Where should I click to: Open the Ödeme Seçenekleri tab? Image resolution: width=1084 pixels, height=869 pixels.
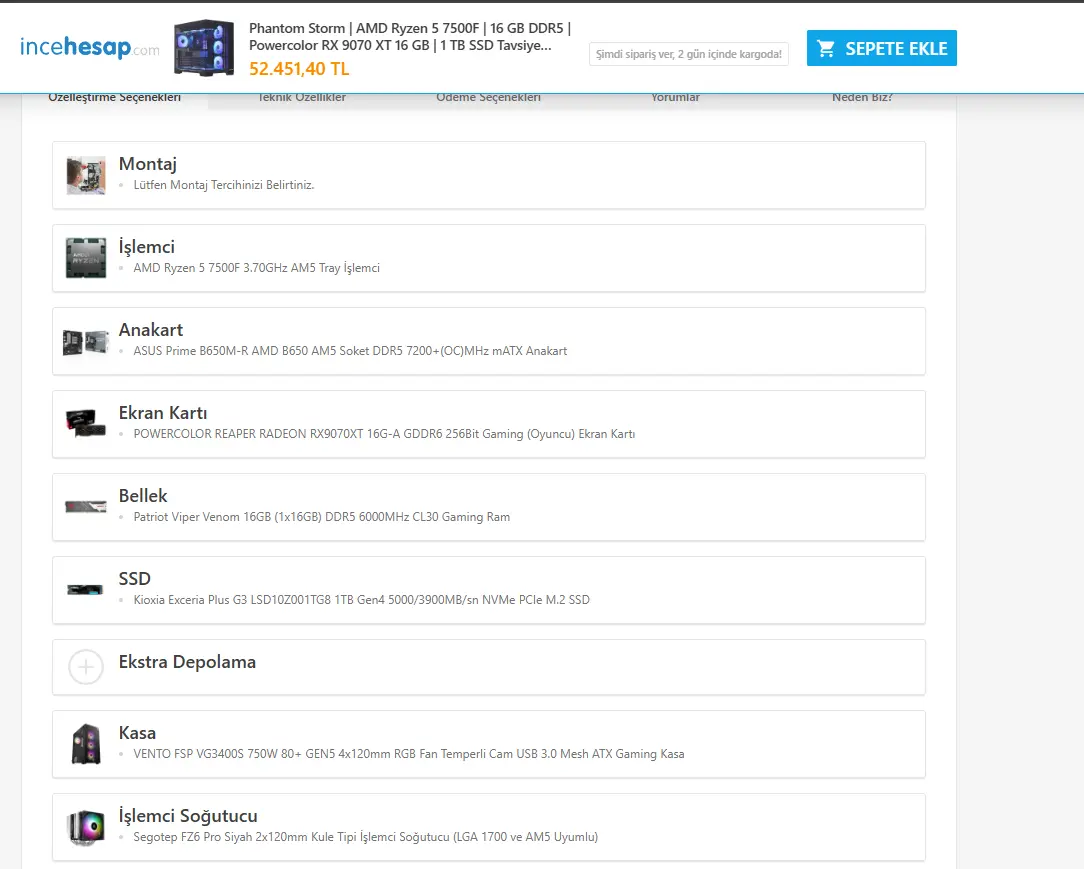click(488, 97)
